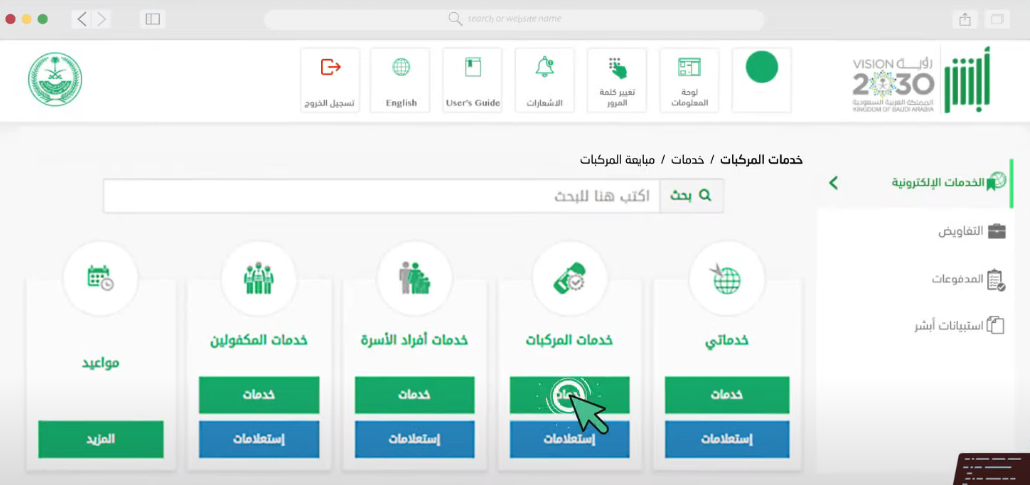This screenshot has width=1030, height=485.
Task: Switch language with the English globe icon
Action: click(x=401, y=68)
